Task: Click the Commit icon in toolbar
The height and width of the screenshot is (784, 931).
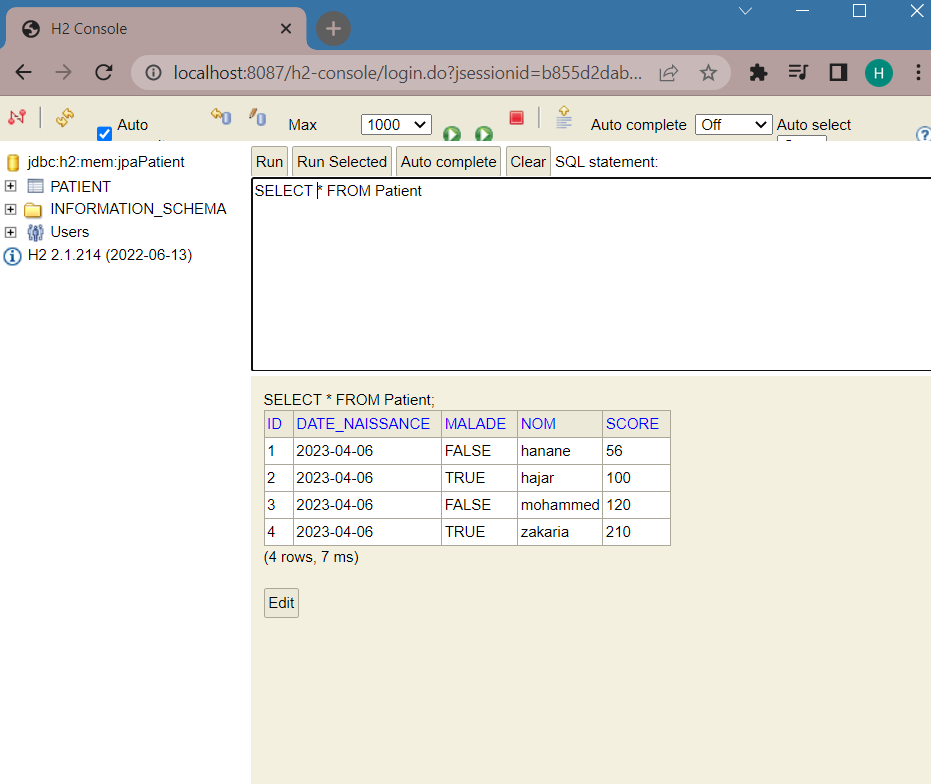Action: 257,116
